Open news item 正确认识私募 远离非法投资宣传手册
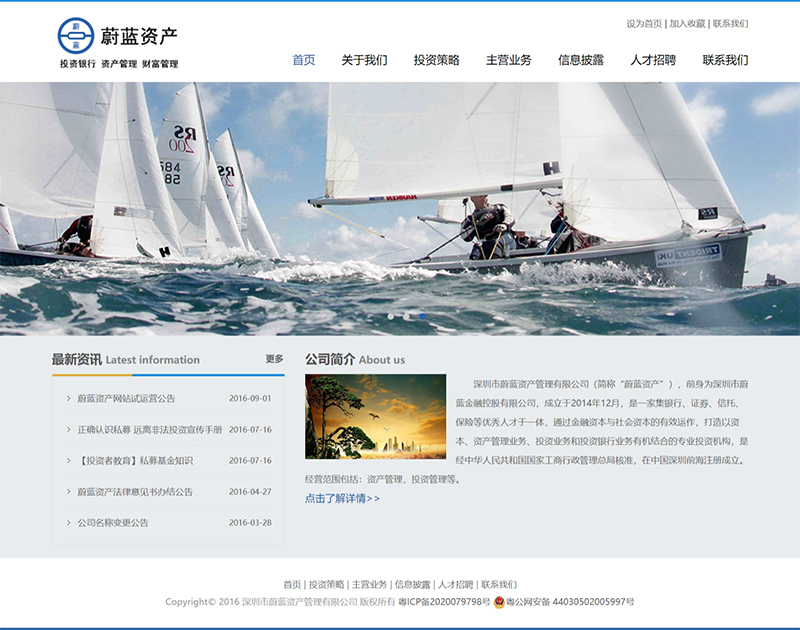800x630 pixels. coord(150,430)
